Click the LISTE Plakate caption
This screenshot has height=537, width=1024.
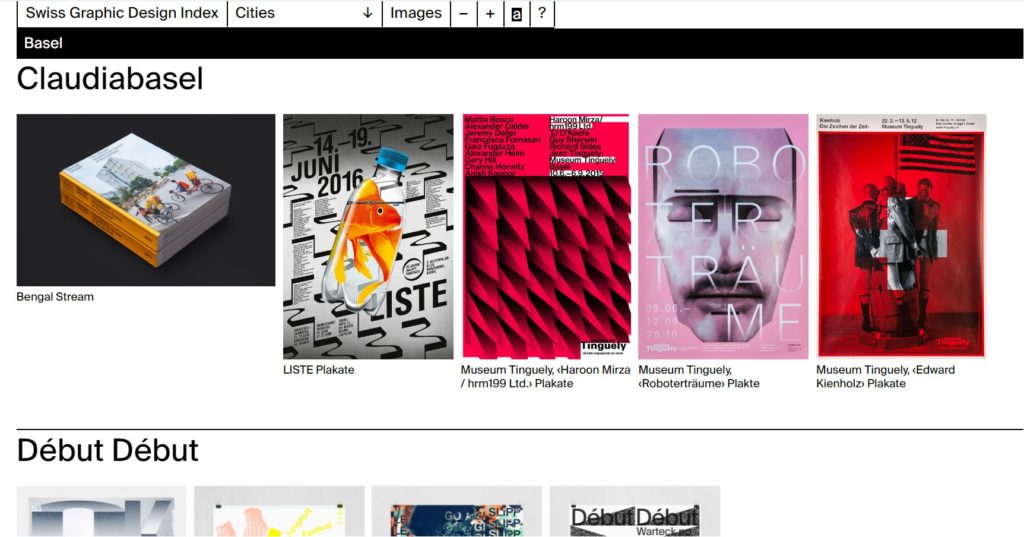tap(319, 370)
